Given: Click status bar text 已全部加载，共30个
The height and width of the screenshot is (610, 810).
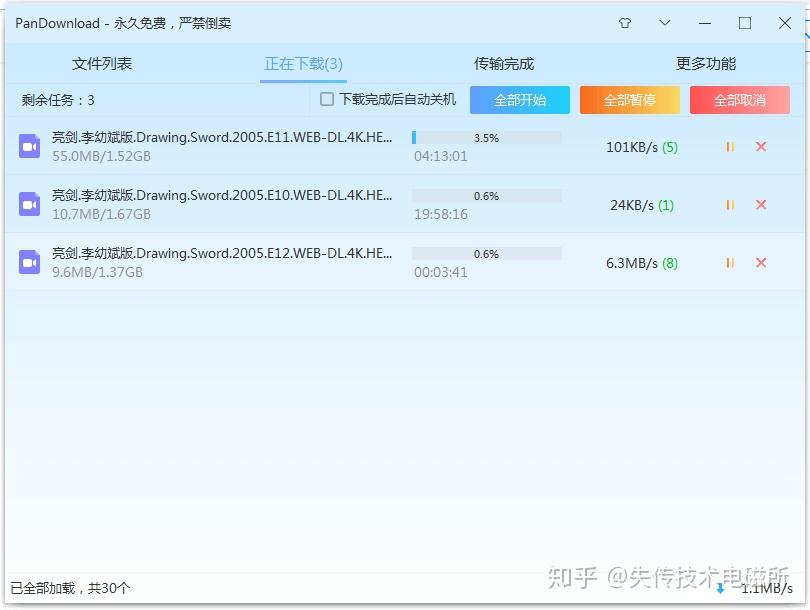Looking at the screenshot, I should pyautogui.click(x=70, y=588).
